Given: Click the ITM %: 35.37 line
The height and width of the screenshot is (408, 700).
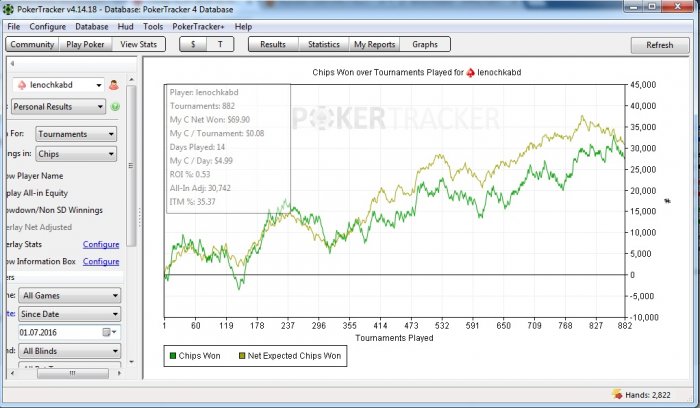Looking at the screenshot, I should click(192, 202).
